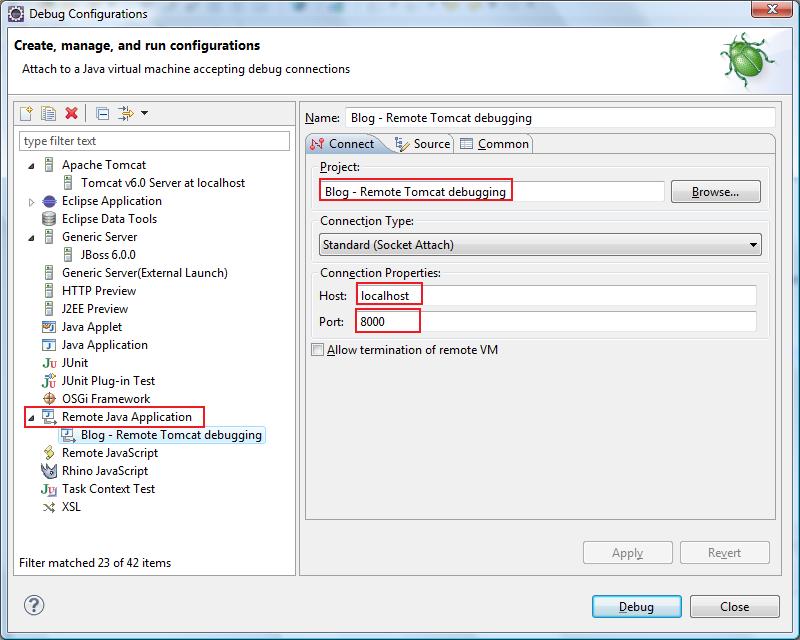Click the Java Applet icon

click(49, 327)
